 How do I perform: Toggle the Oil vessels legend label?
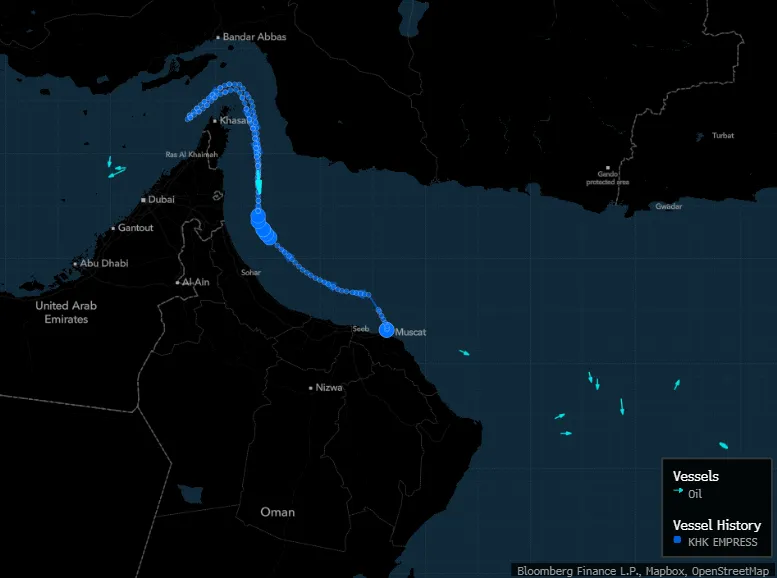tap(696, 494)
